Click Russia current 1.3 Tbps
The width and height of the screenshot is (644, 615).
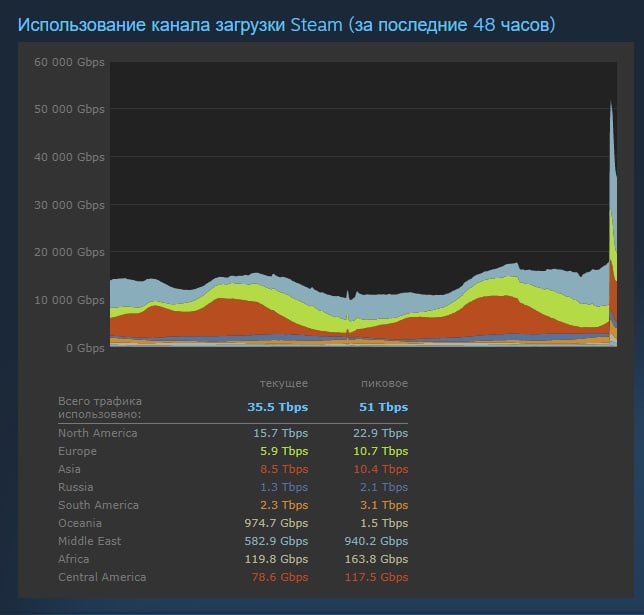coord(284,487)
